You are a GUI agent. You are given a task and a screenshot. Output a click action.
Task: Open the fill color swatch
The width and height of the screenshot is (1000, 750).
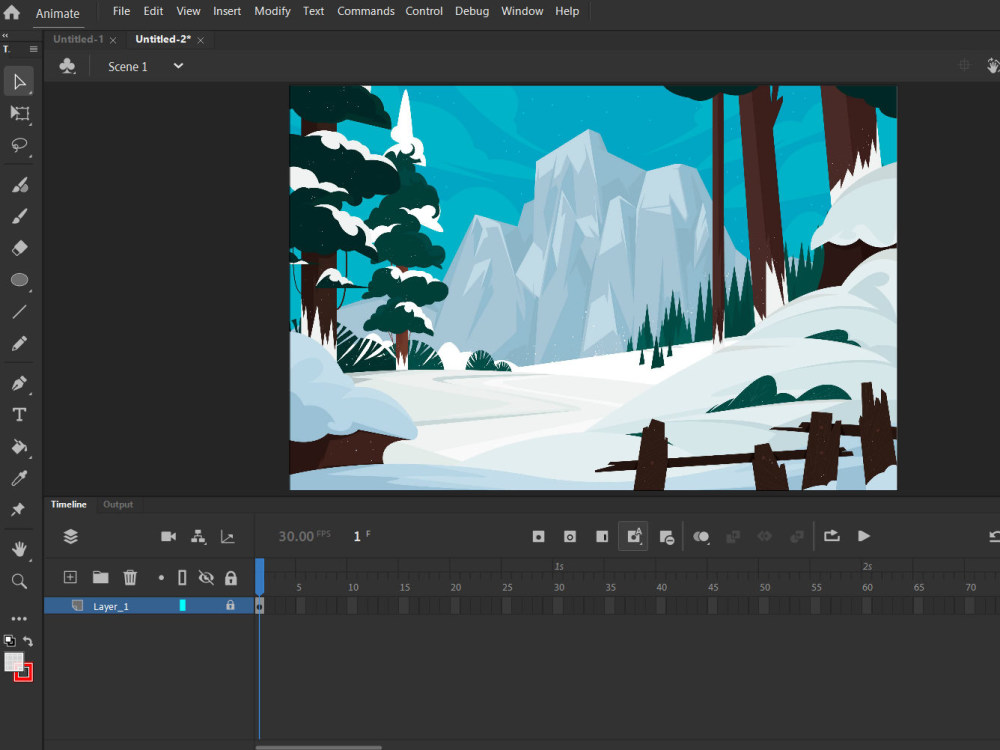pyautogui.click(x=13, y=661)
